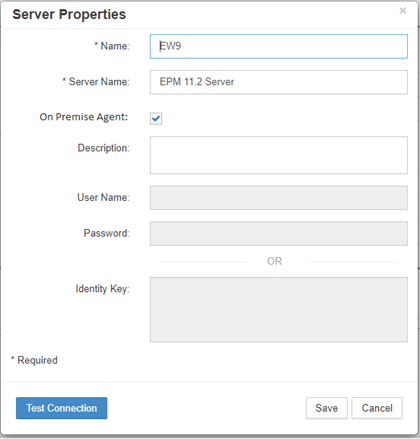
Task: Save the server properties
Action: [327, 408]
